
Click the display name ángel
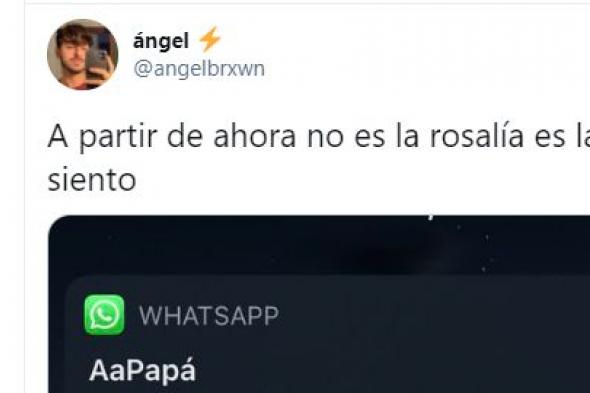tap(161, 41)
